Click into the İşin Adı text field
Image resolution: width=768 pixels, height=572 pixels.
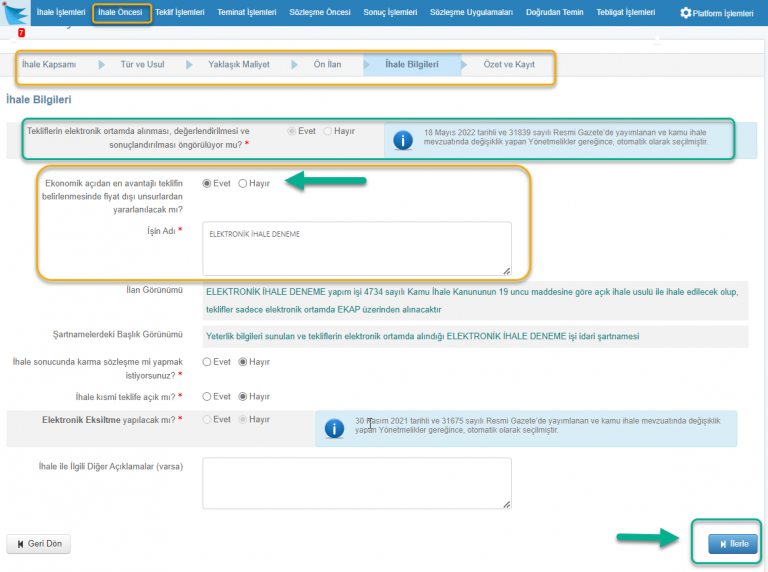[x=356, y=248]
